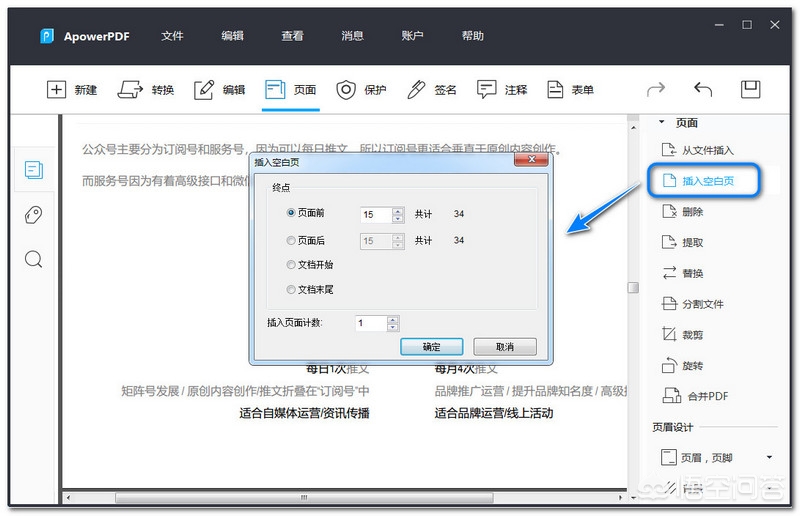Viewport: 800px width, 516px height.
Task: Open the 账户 menu
Action: coord(412,36)
